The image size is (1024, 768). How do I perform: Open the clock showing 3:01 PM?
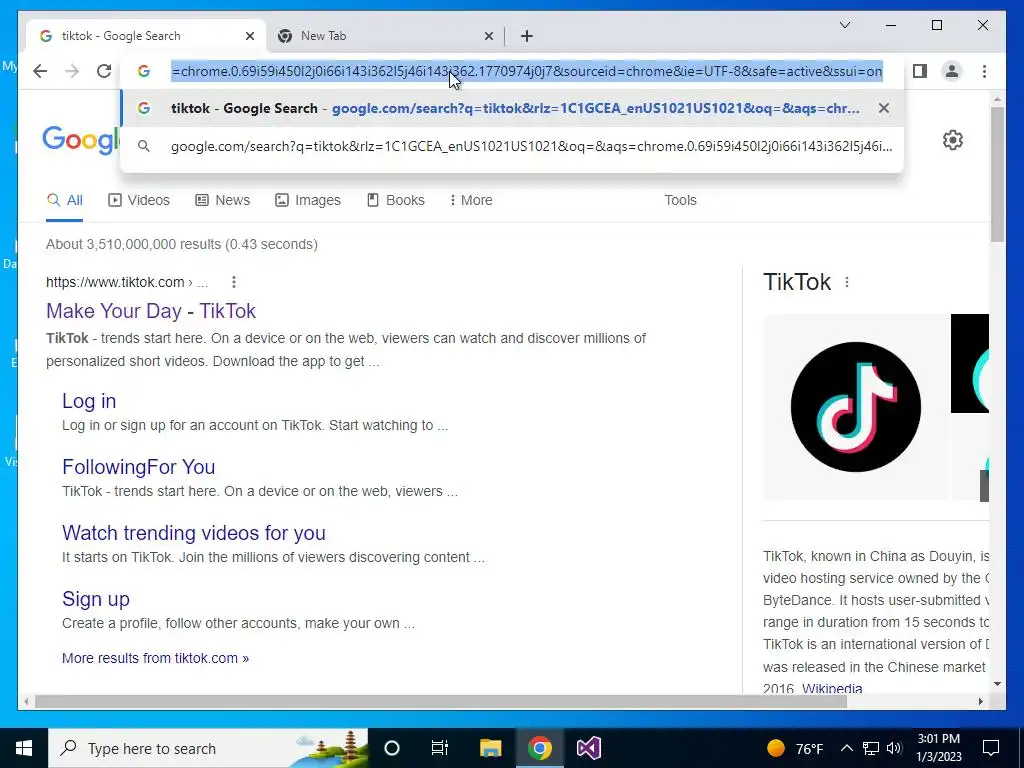[x=939, y=748]
